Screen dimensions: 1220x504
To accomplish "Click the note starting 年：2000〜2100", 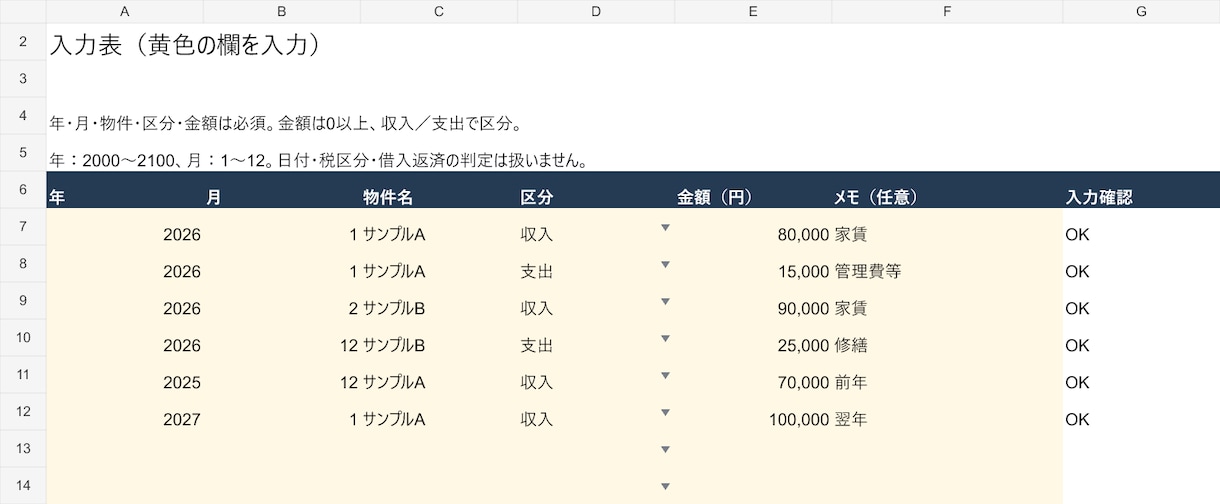I will coord(318,161).
